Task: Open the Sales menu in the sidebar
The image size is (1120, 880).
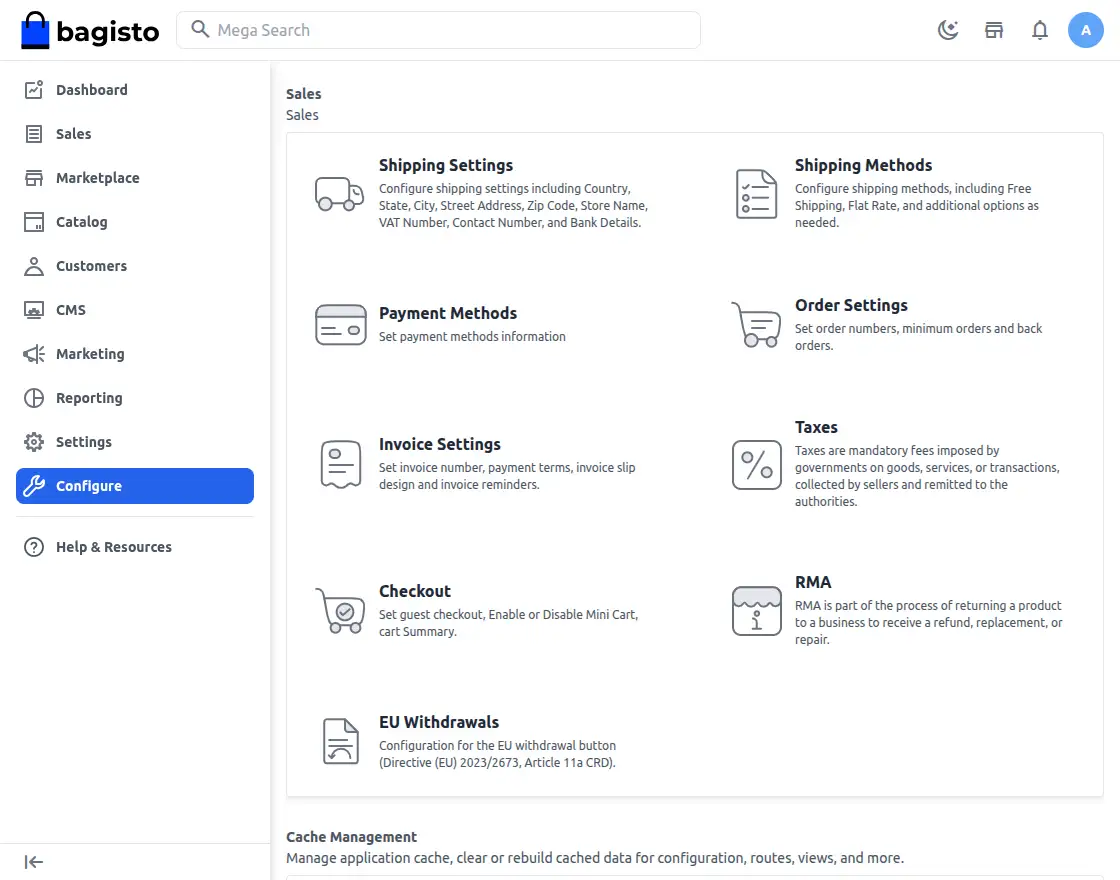Action: tap(135, 134)
